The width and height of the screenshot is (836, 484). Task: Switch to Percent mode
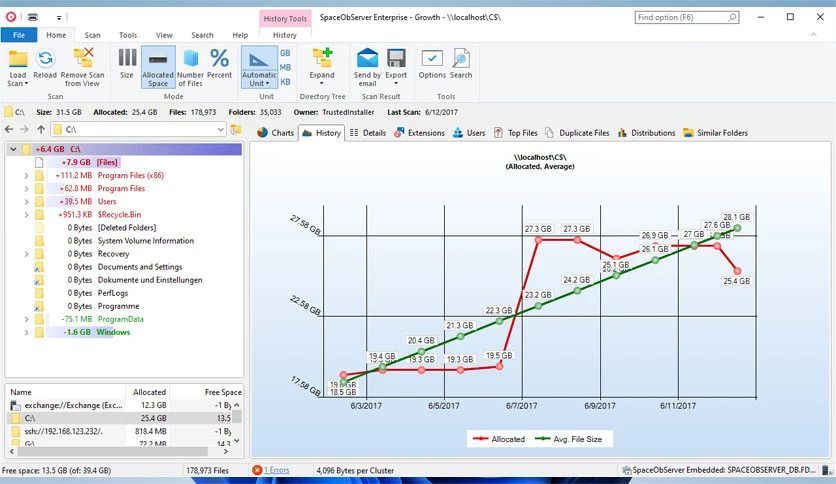pyautogui.click(x=219, y=64)
